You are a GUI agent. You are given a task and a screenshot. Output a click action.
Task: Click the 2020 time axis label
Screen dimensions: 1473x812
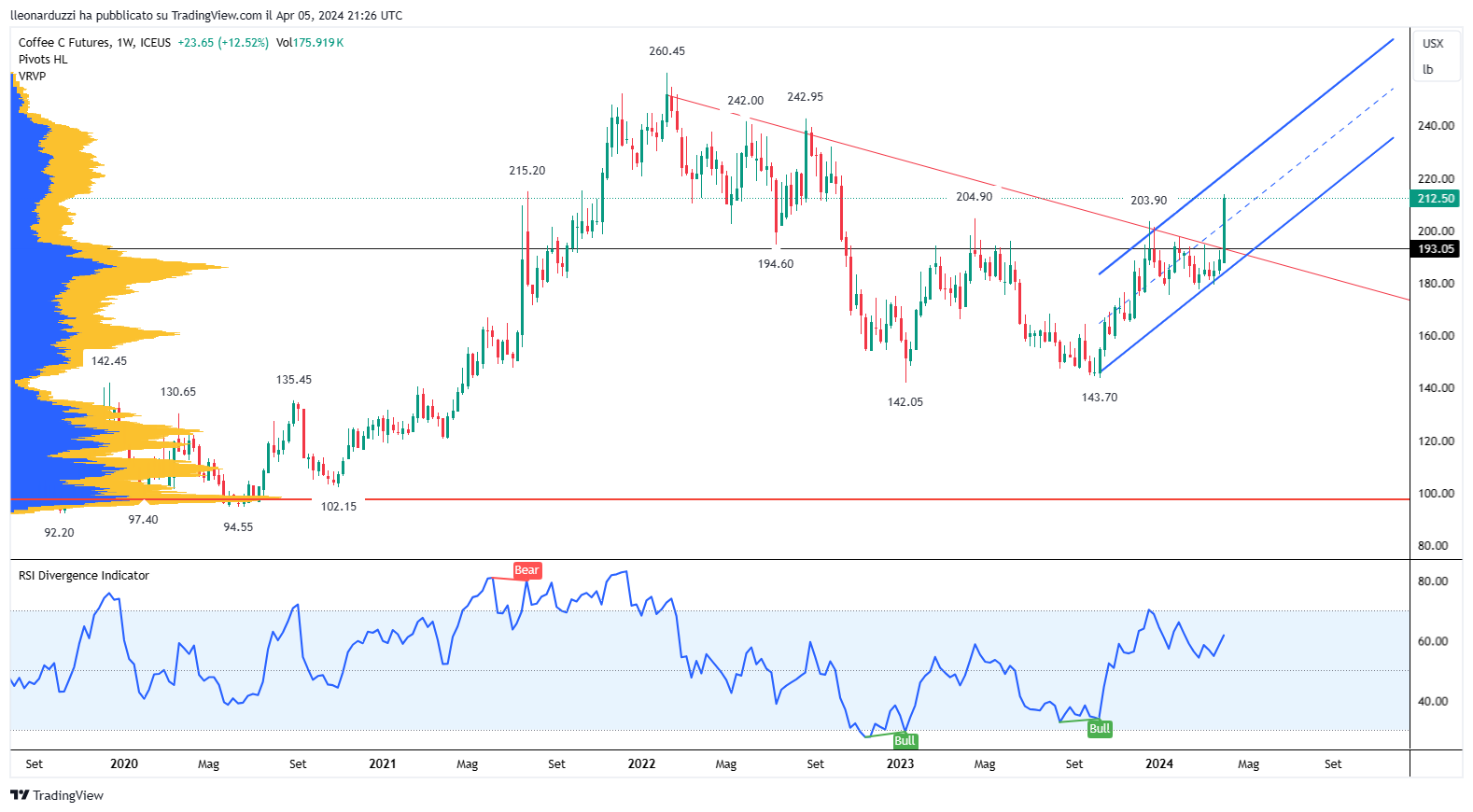[124, 764]
